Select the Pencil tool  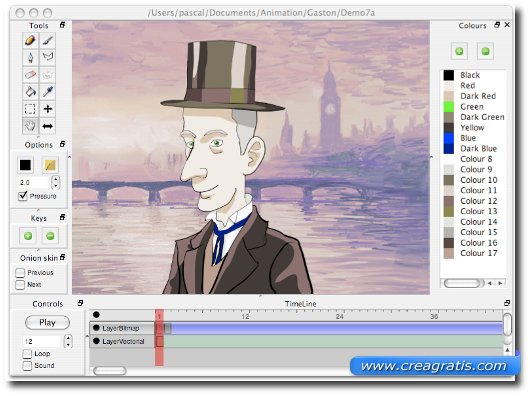tap(30, 41)
